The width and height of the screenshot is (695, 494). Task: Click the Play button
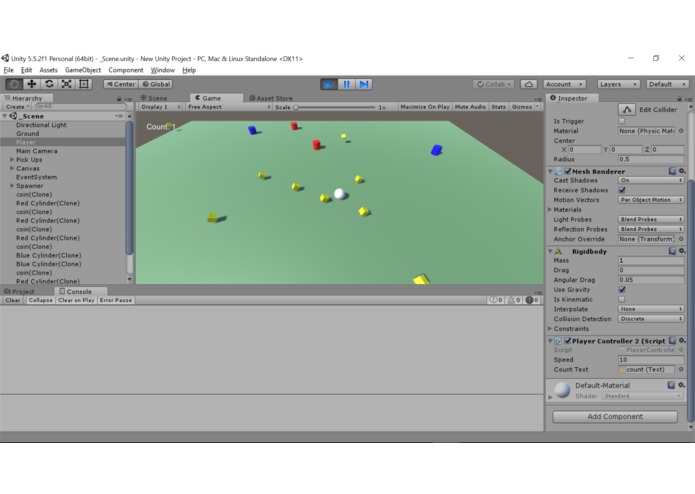[x=329, y=84]
